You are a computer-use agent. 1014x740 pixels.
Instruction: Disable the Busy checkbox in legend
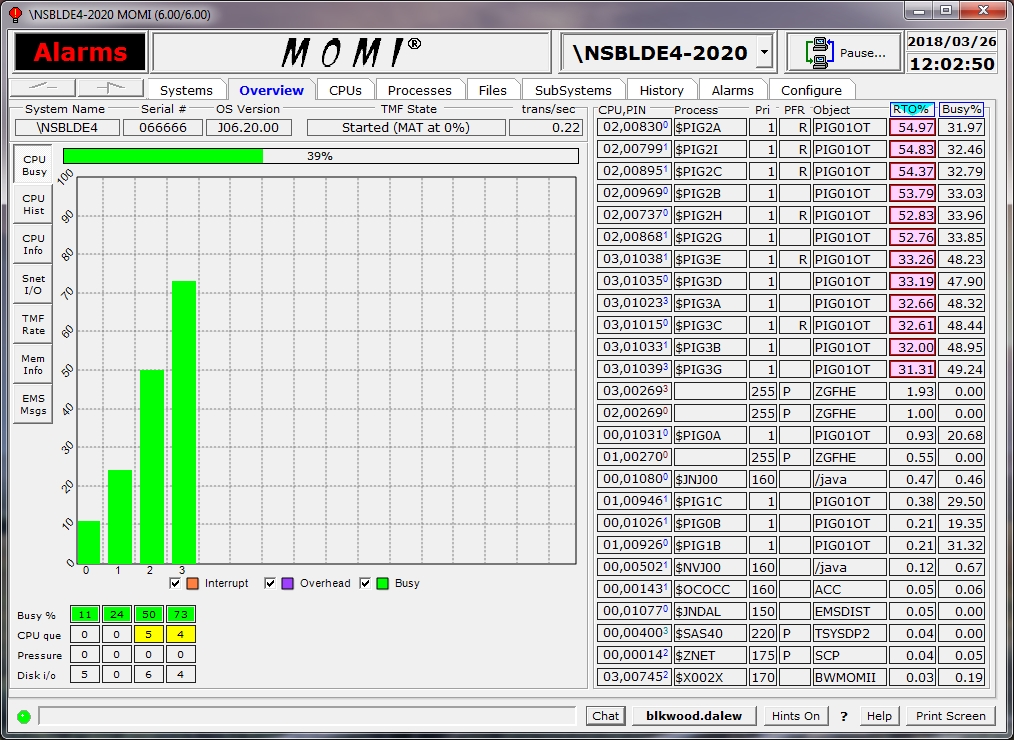[x=366, y=583]
